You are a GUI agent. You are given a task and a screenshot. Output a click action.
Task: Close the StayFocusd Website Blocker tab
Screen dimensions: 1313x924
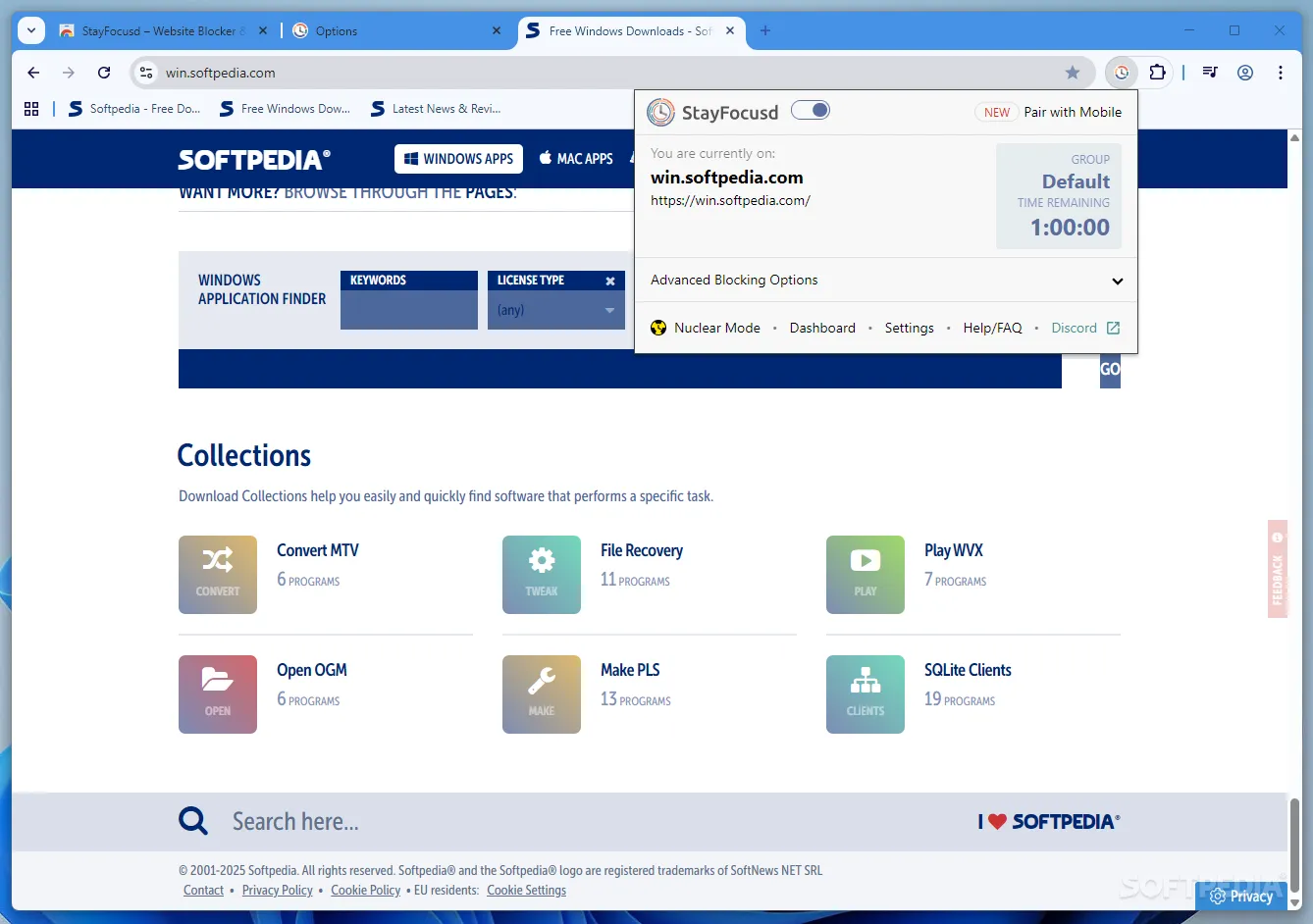(263, 31)
